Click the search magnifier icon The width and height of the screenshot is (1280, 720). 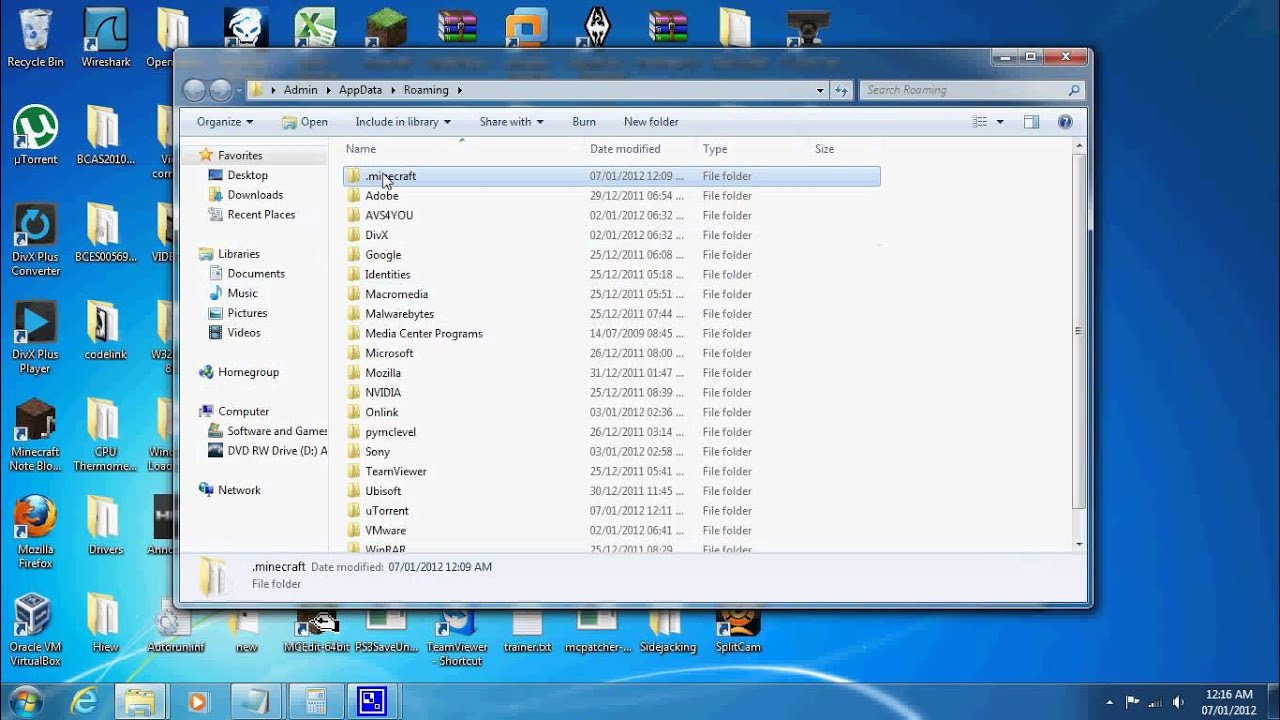(x=1074, y=90)
